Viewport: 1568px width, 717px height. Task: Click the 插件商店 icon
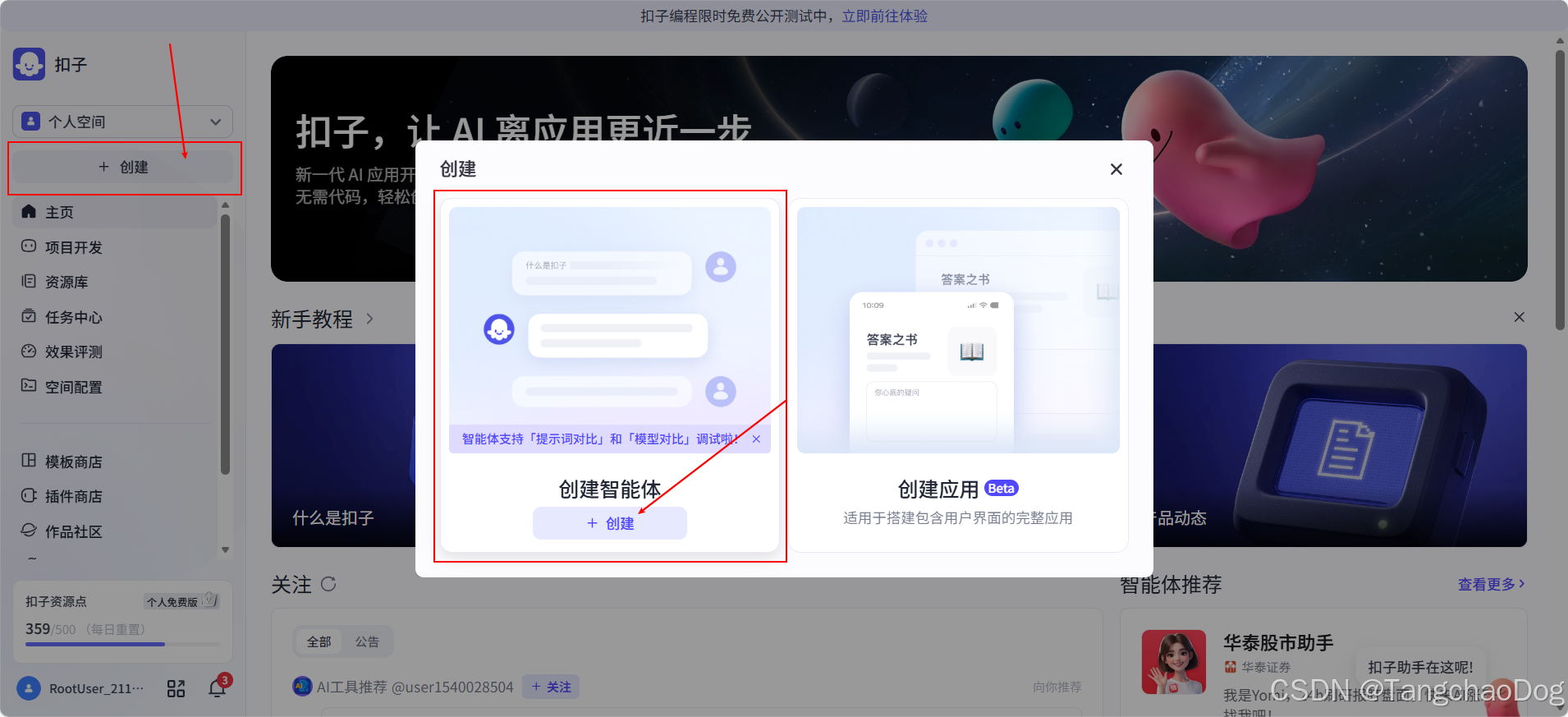click(x=29, y=496)
